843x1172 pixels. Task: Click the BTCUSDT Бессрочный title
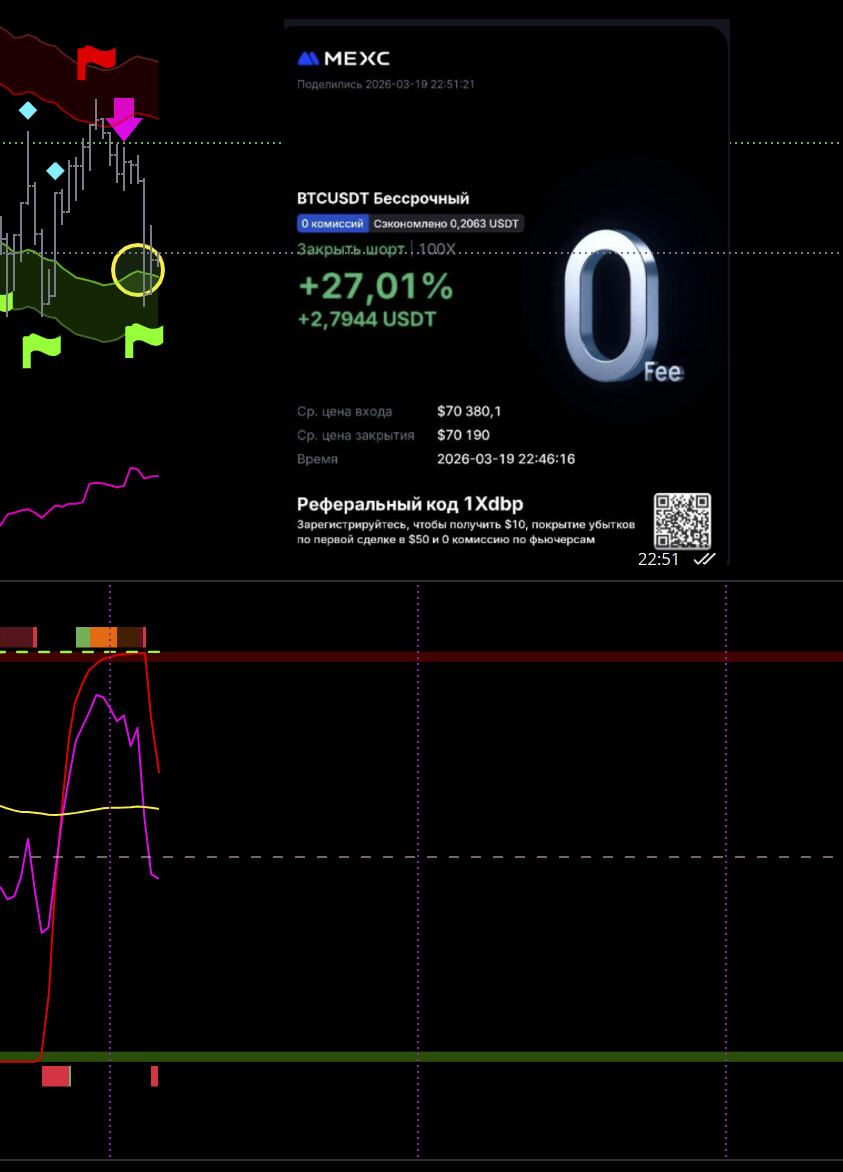click(x=383, y=199)
